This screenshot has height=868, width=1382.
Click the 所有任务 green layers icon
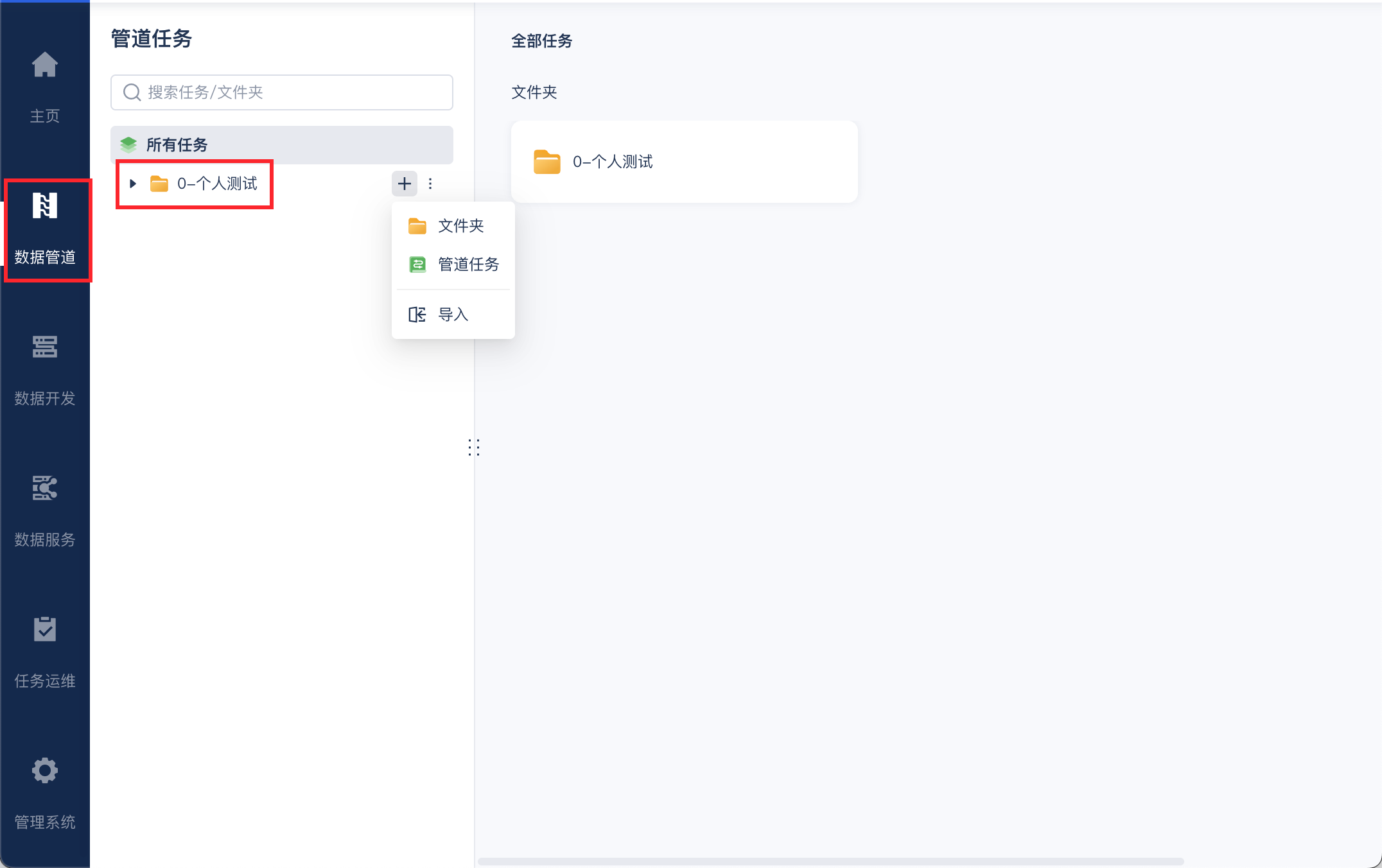pyautogui.click(x=128, y=145)
